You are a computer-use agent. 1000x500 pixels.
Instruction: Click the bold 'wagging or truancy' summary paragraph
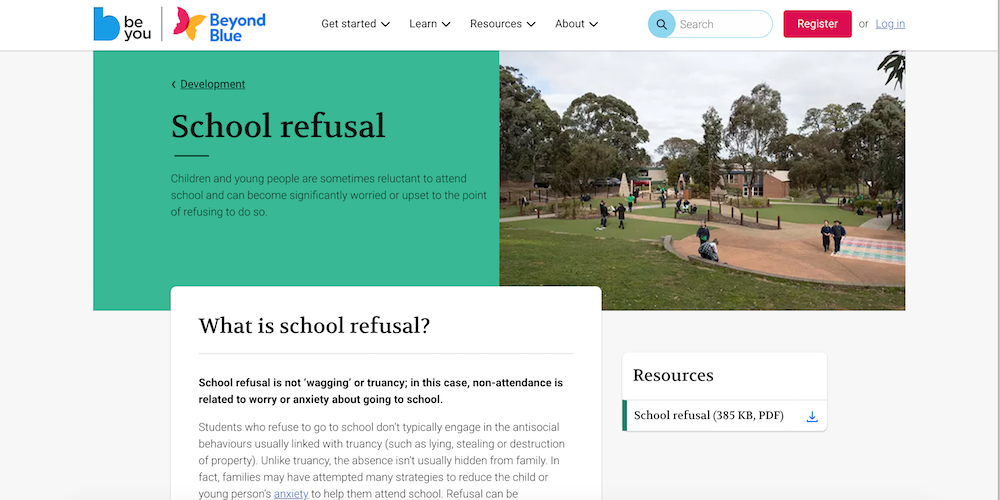[x=381, y=391]
